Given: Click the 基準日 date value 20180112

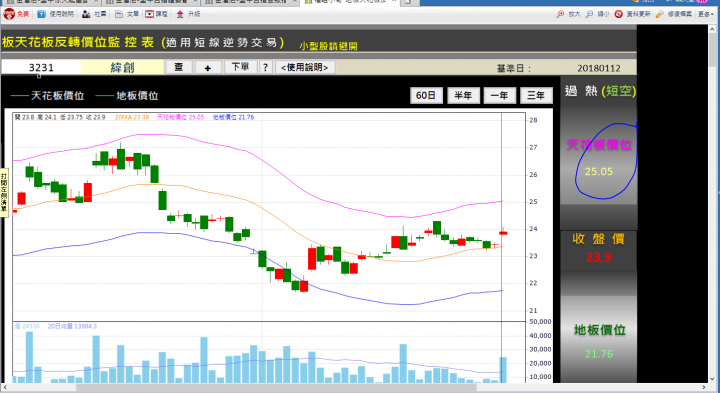Looking at the screenshot, I should pyautogui.click(x=599, y=68).
